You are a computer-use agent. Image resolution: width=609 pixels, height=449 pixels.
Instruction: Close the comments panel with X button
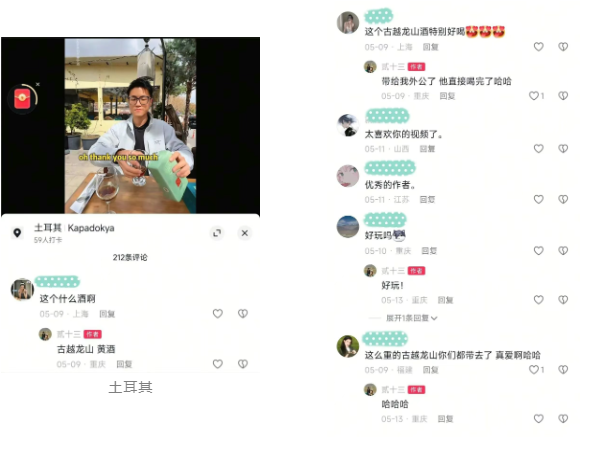click(245, 233)
